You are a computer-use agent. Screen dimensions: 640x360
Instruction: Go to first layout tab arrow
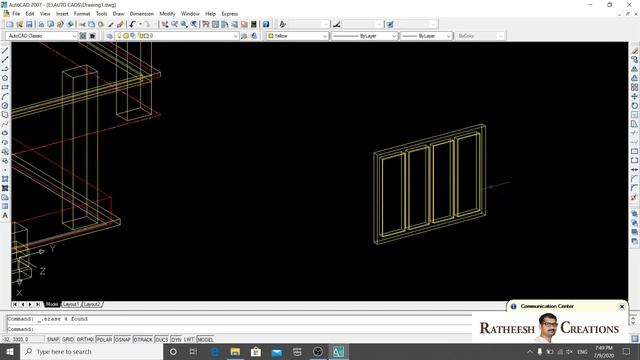pyautogui.click(x=15, y=304)
